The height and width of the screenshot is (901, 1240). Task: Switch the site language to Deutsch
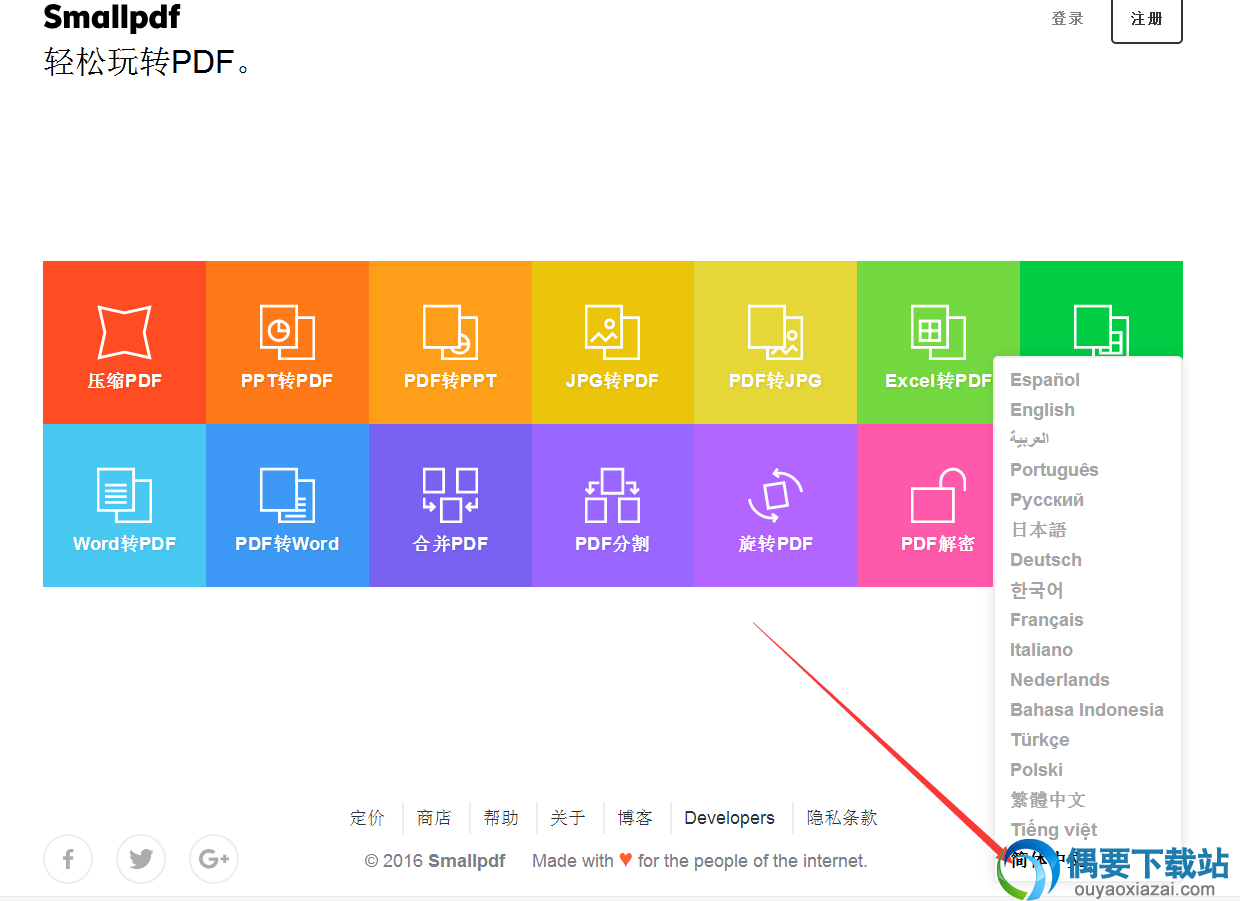pos(1046,560)
